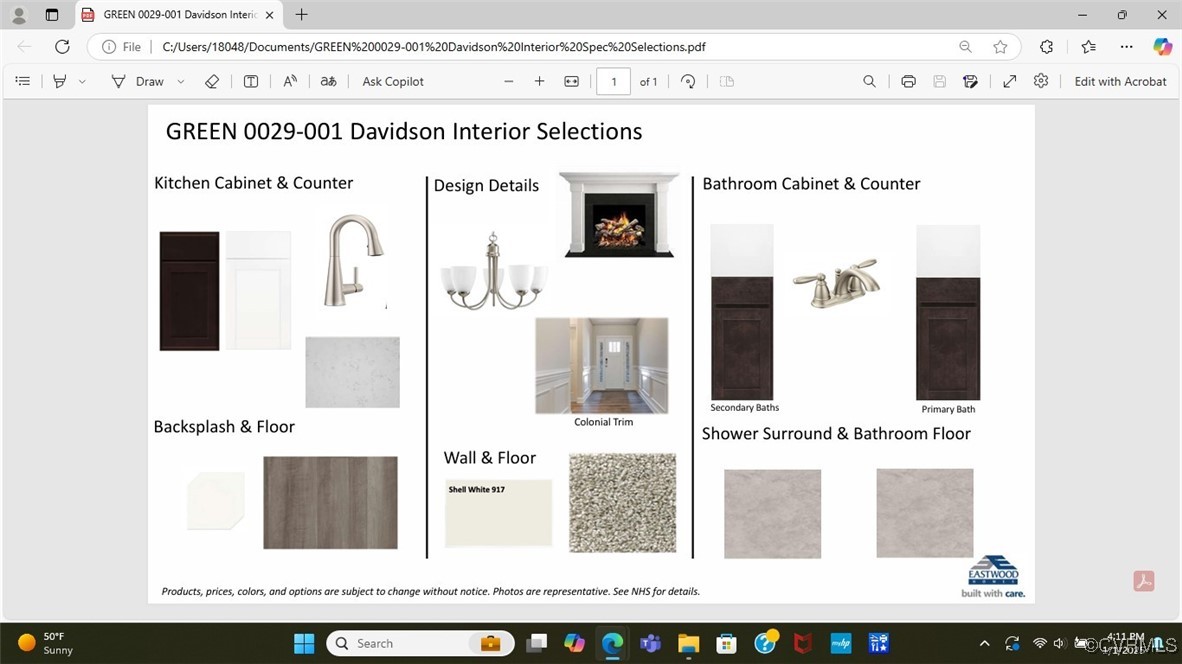The image size is (1182, 664).
Task: Click Edit with Acrobat
Action: (1120, 81)
